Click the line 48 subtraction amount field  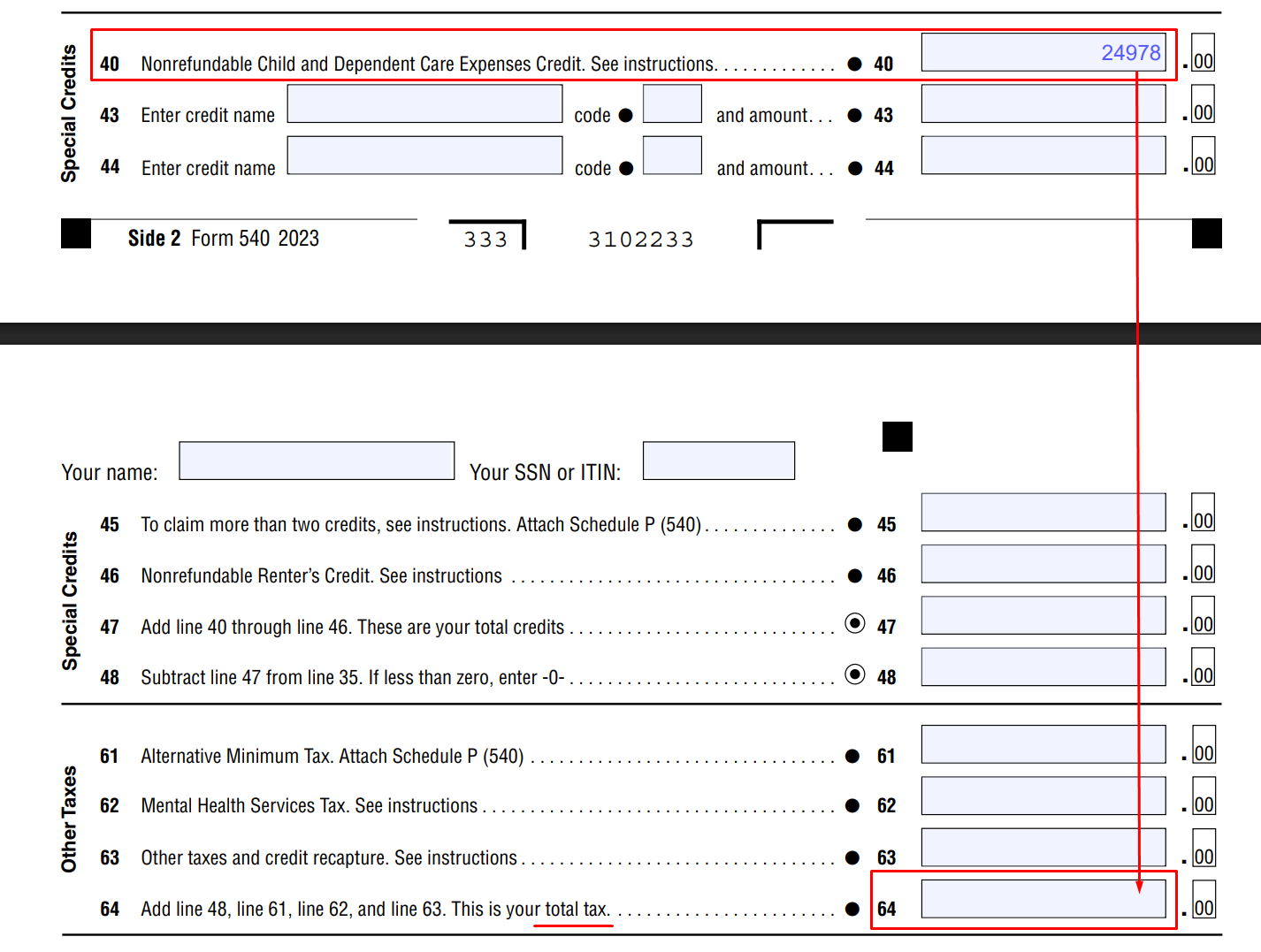coord(1043,666)
